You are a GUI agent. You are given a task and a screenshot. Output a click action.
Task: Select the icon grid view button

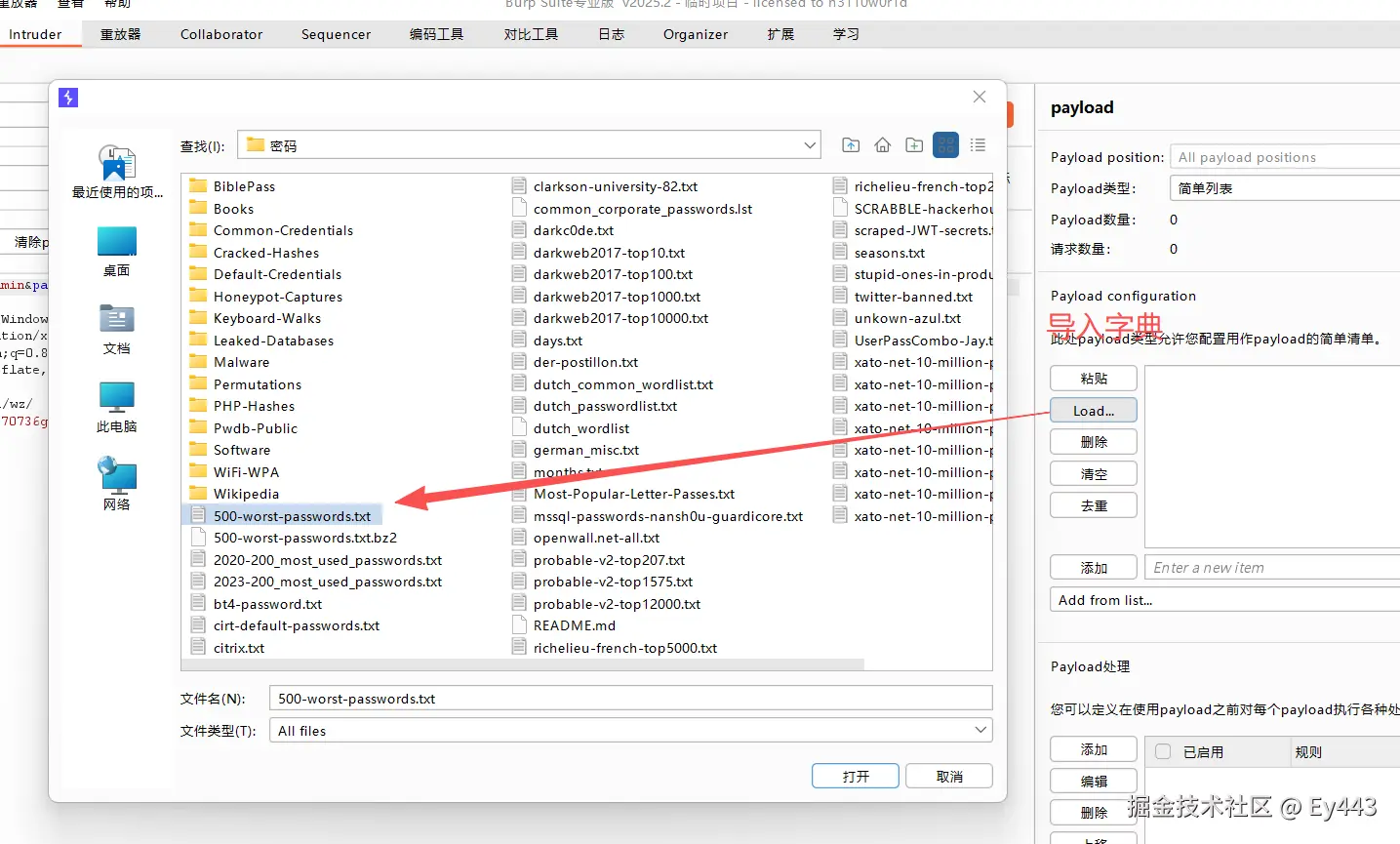pos(945,145)
